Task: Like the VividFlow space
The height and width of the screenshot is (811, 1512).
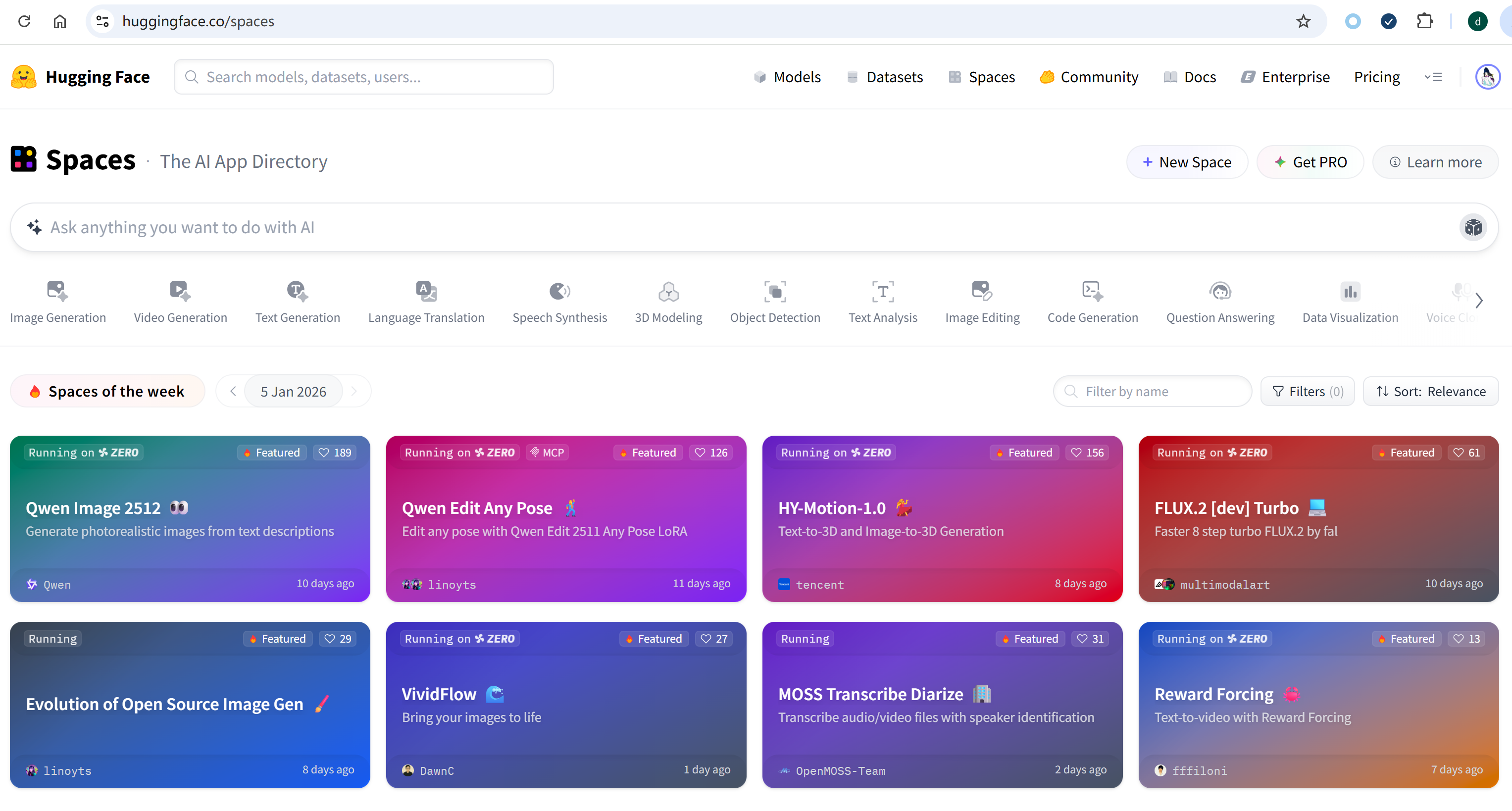Action: (x=714, y=639)
